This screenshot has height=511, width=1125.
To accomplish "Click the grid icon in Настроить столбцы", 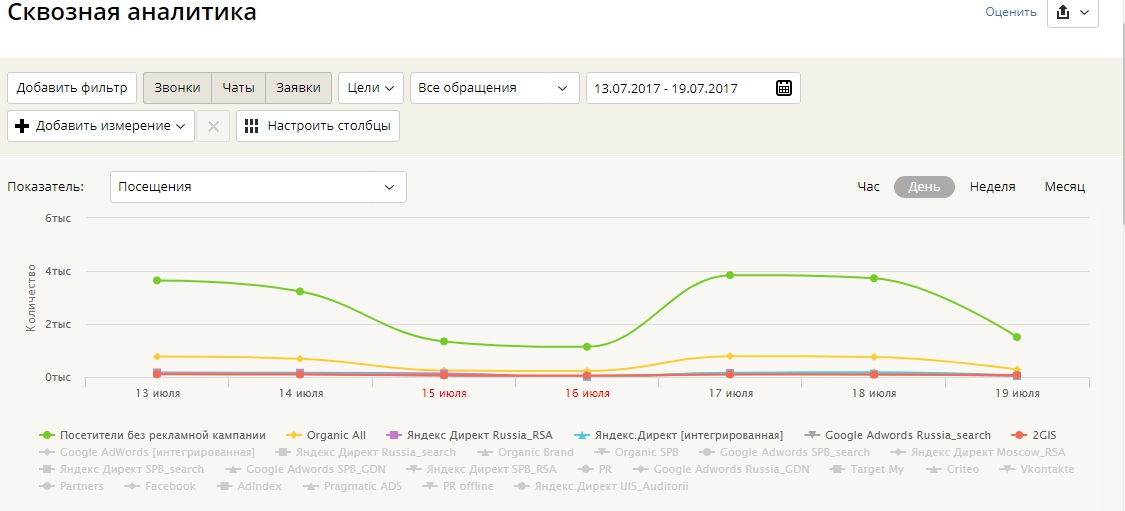I will click(251, 126).
